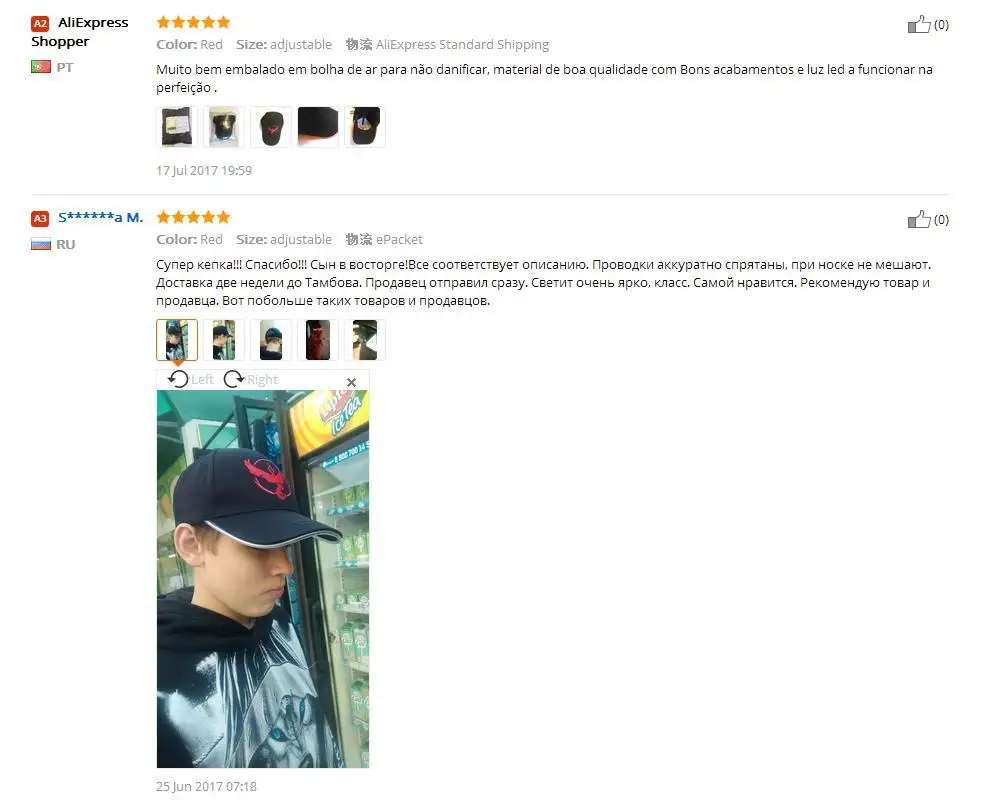The image size is (984, 800).
Task: Click the Russia flag icon
Action: pyautogui.click(x=41, y=243)
